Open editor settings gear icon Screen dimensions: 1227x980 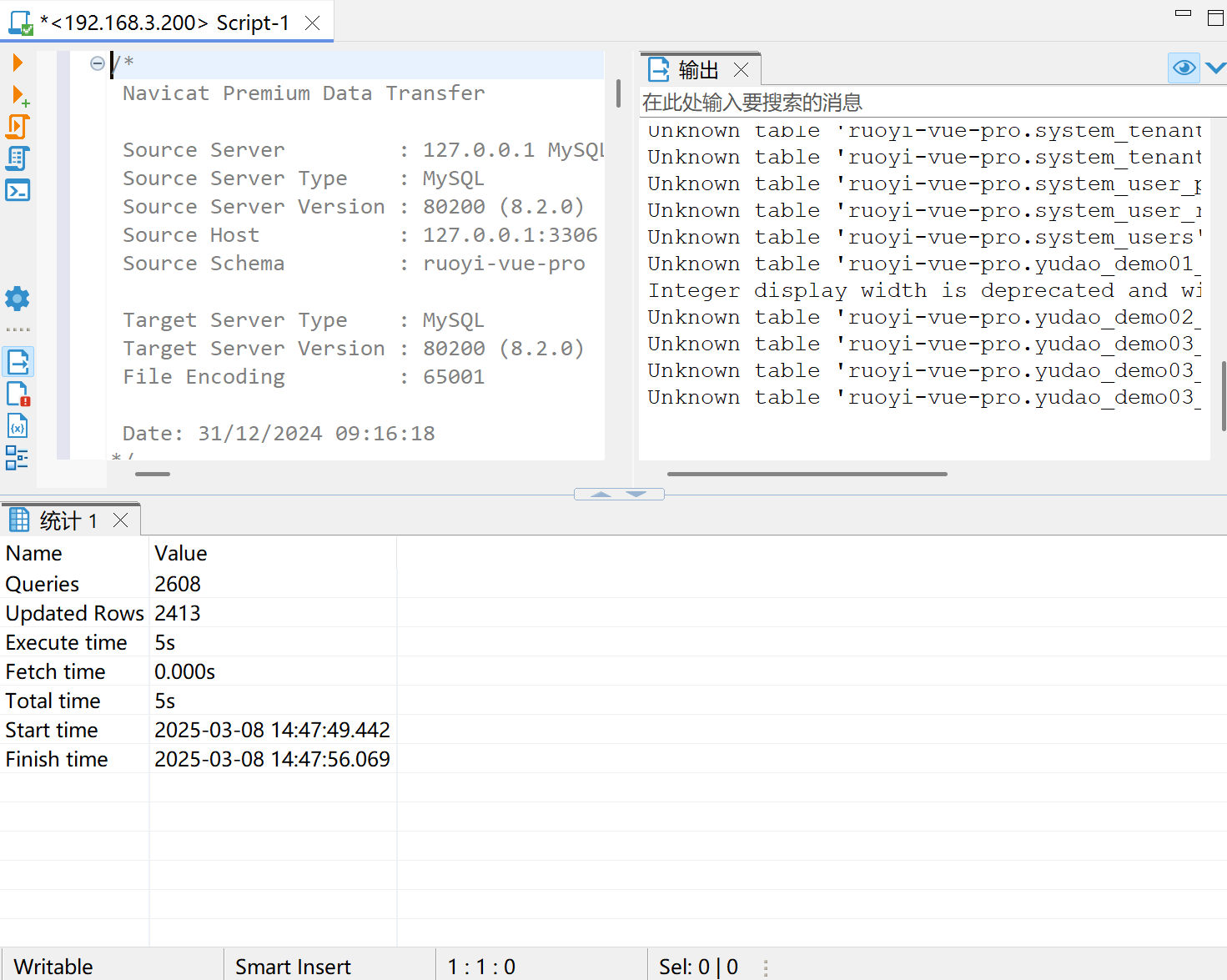click(x=18, y=299)
